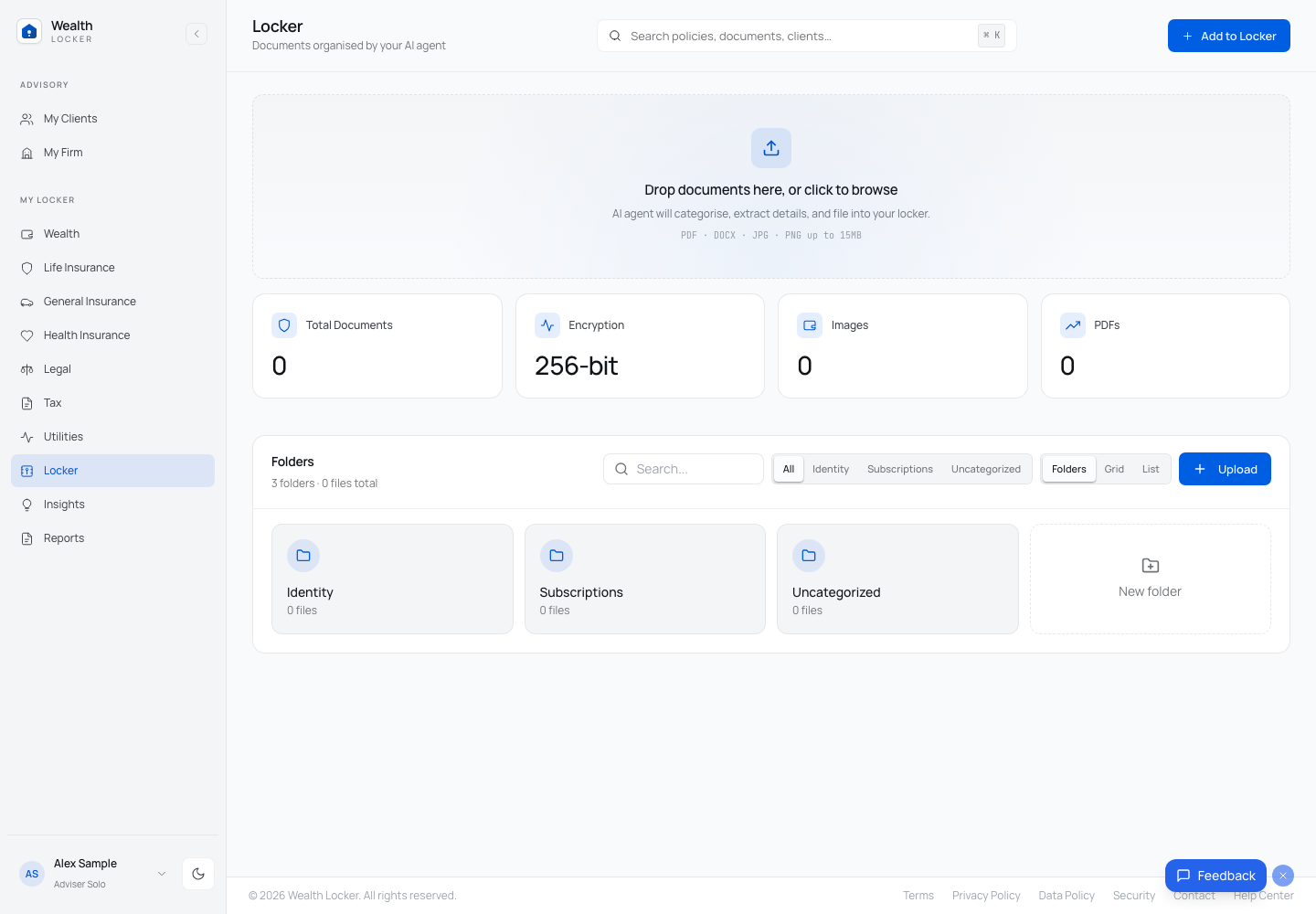
Task: Select the All filter tab
Action: tap(789, 469)
